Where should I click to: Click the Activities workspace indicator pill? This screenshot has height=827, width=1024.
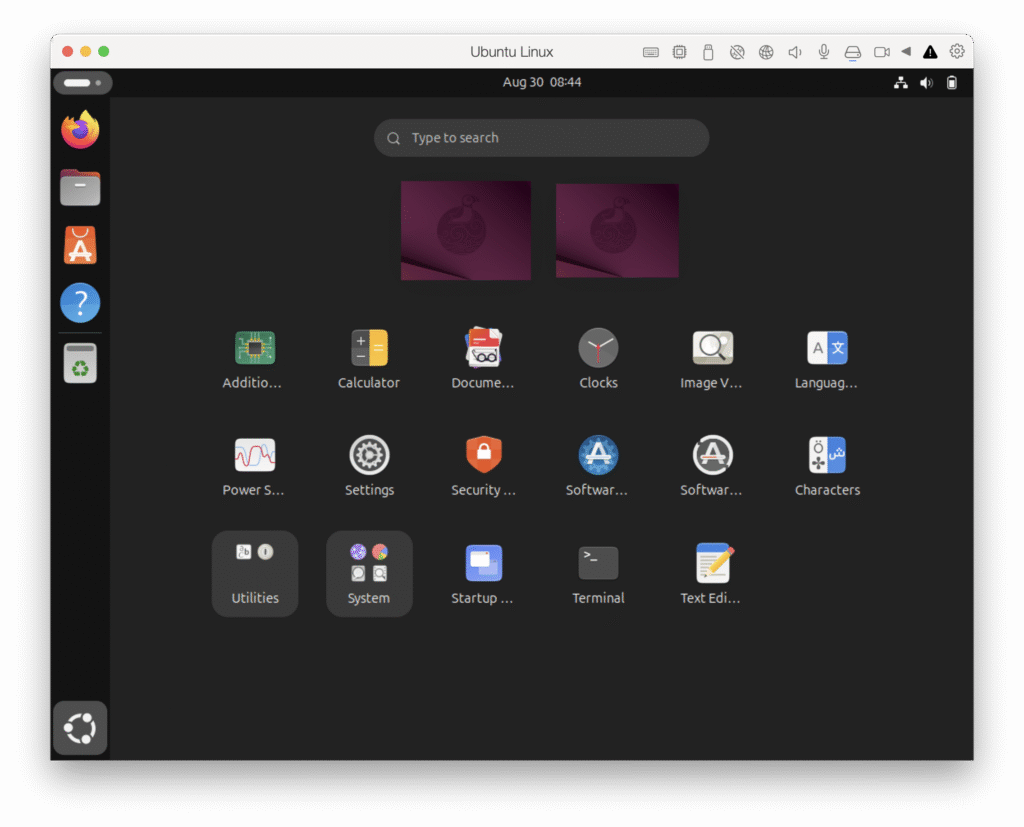click(83, 83)
